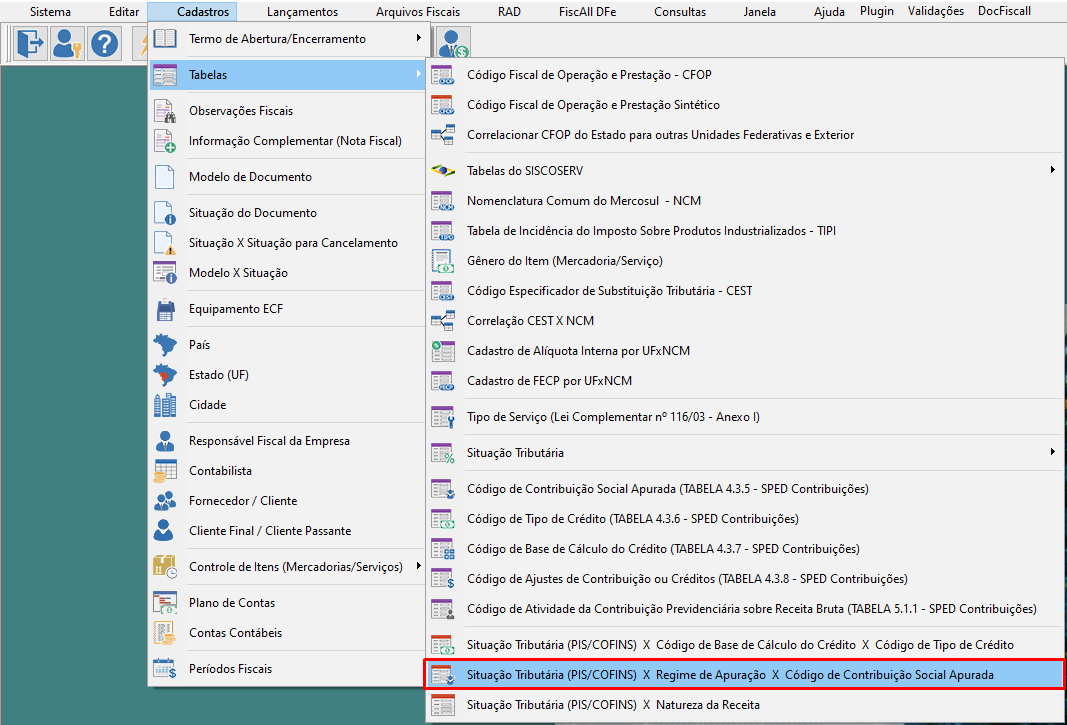Click the Modelo de Documento page icon
The image size is (1067, 725).
click(165, 177)
